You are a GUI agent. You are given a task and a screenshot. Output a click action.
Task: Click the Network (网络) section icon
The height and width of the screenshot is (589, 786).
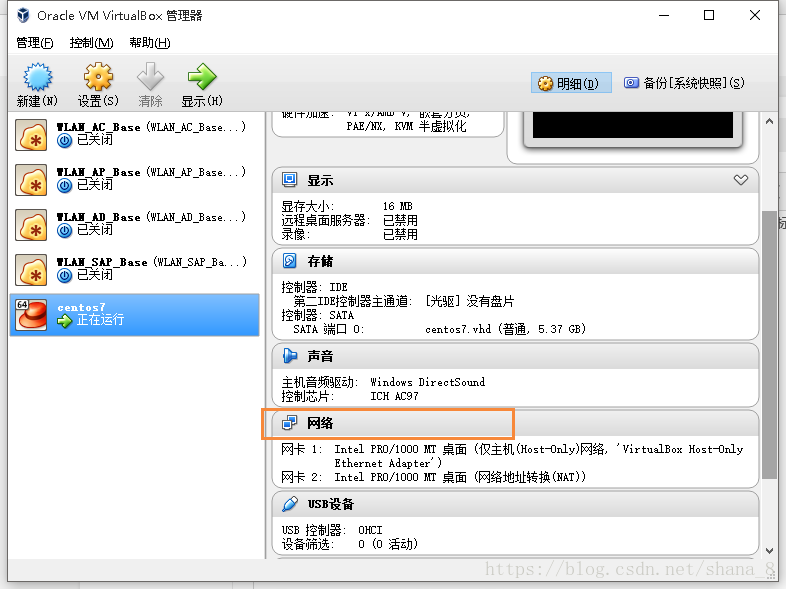click(289, 423)
